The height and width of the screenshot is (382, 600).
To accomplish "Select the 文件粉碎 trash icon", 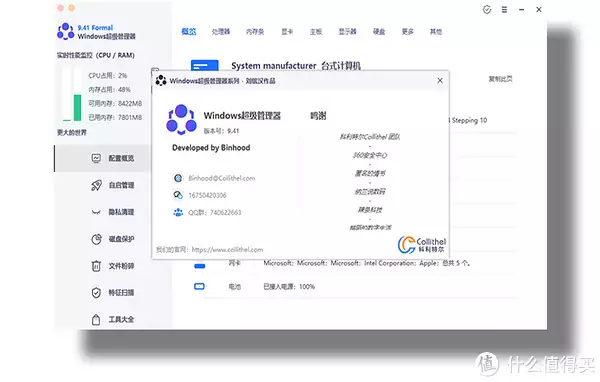I will coord(96,266).
